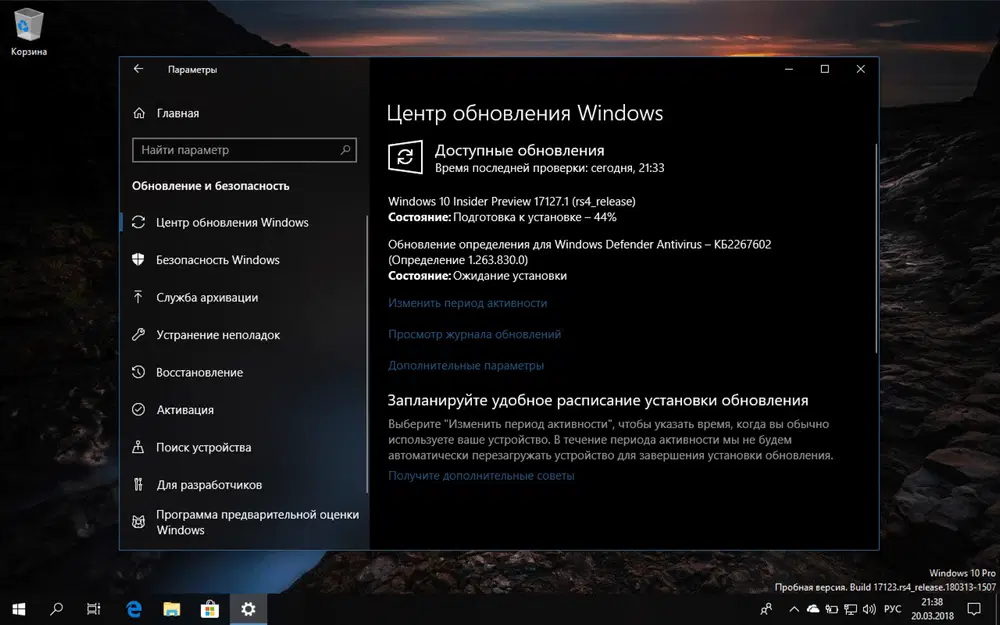
Task: Click 'Запланируйте удобное расписание установки обновления' heading
Action: click(x=598, y=401)
